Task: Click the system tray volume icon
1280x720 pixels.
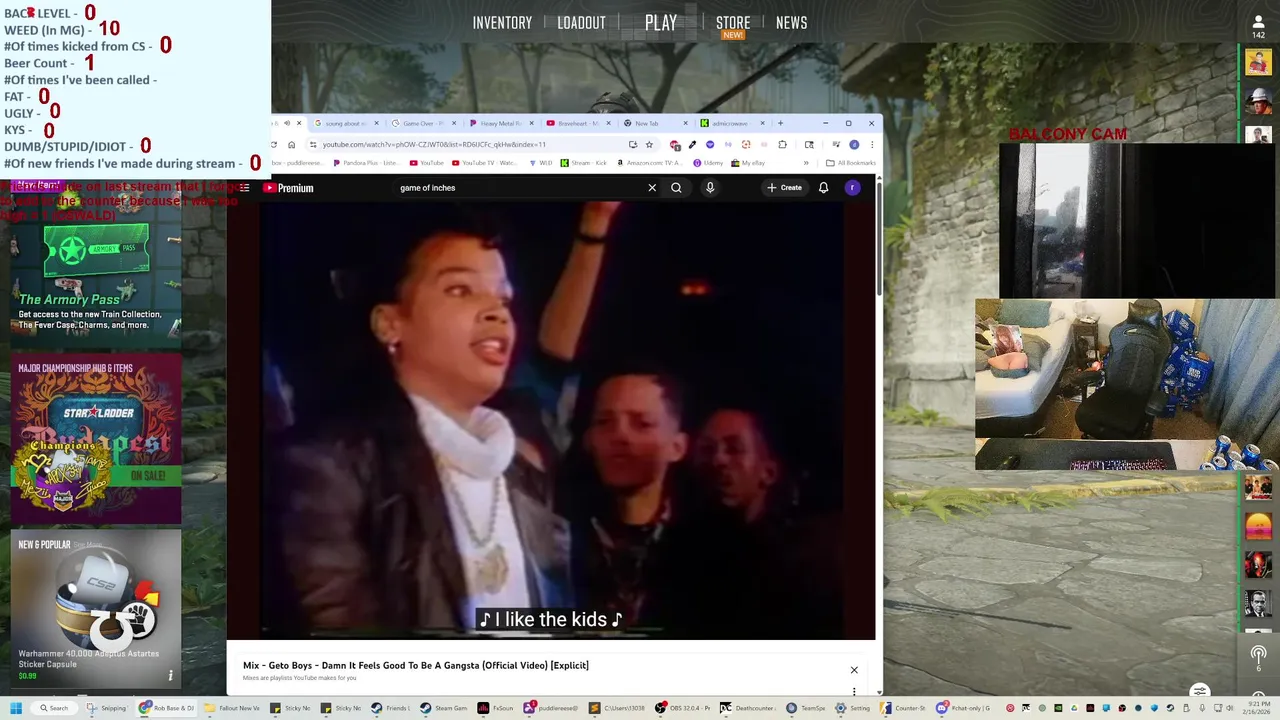Action: 1230,708
